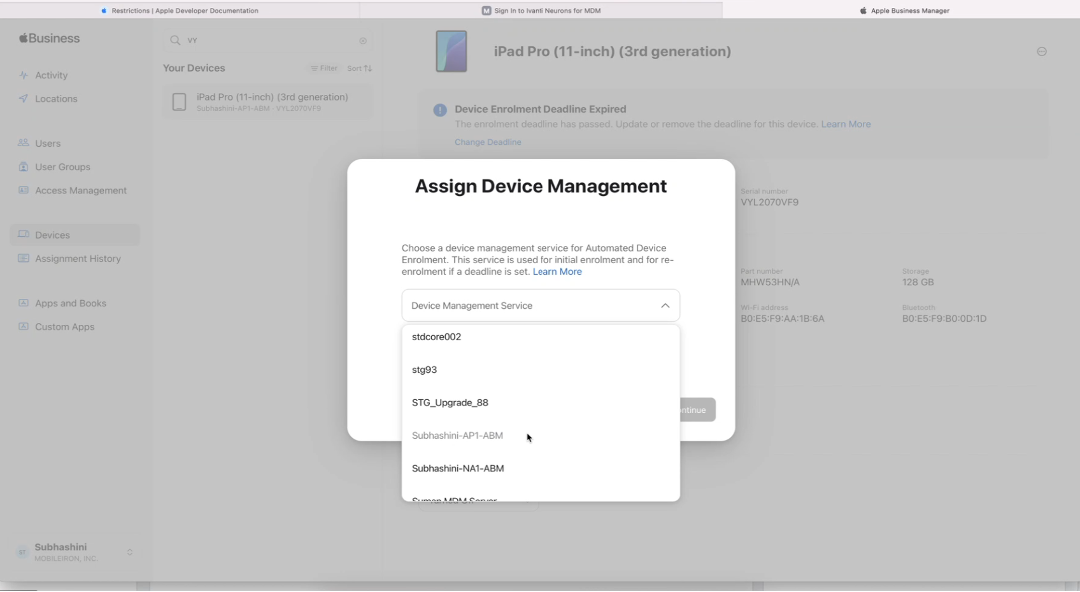Screen dimensions: 1080x592
Task: Click the device actions circle icon top-right
Action: coord(1041,50)
